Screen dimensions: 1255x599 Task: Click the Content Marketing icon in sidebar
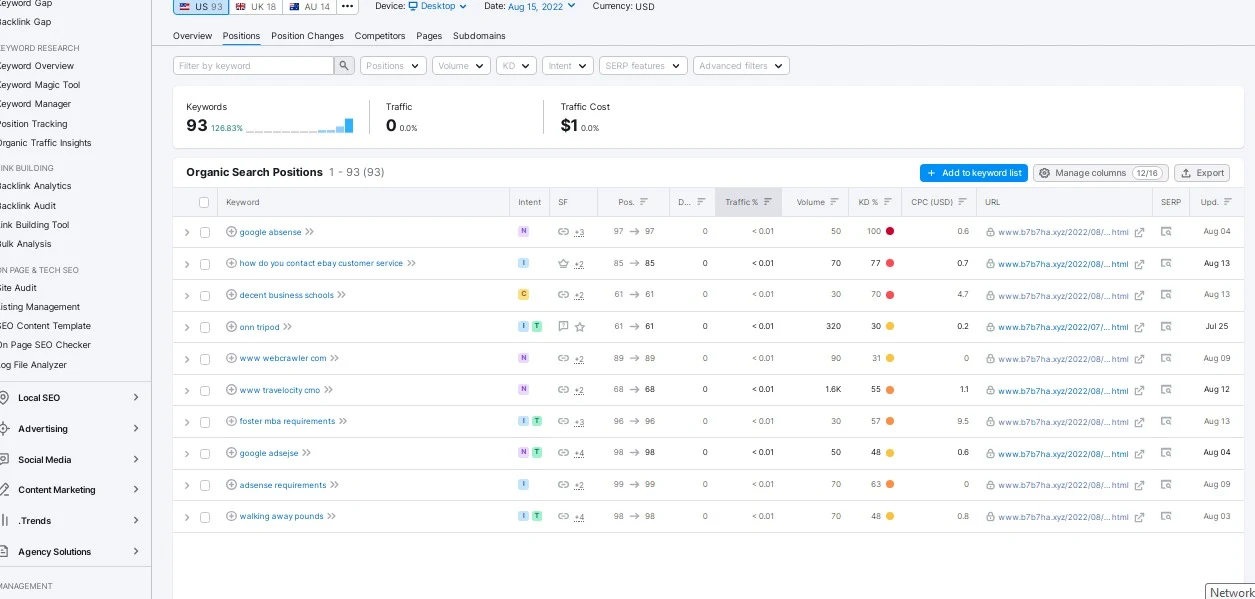[x=5, y=490]
